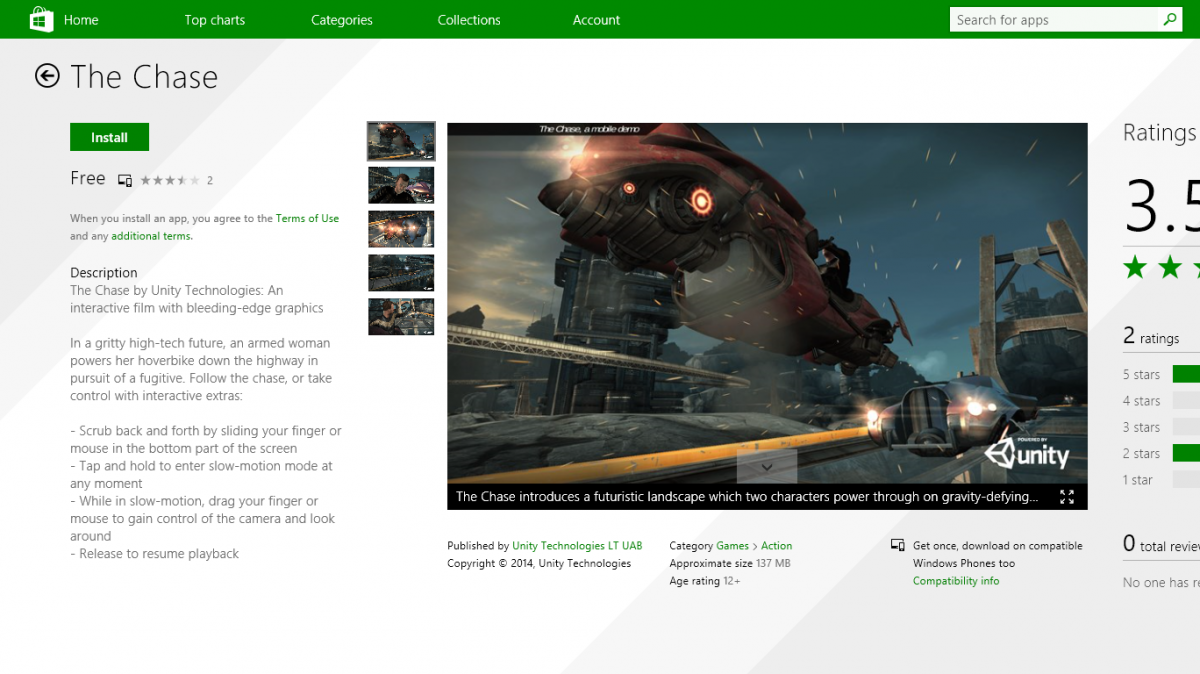Image resolution: width=1200 pixels, height=674 pixels.
Task: Open the Action subcategory link
Action: [777, 546]
